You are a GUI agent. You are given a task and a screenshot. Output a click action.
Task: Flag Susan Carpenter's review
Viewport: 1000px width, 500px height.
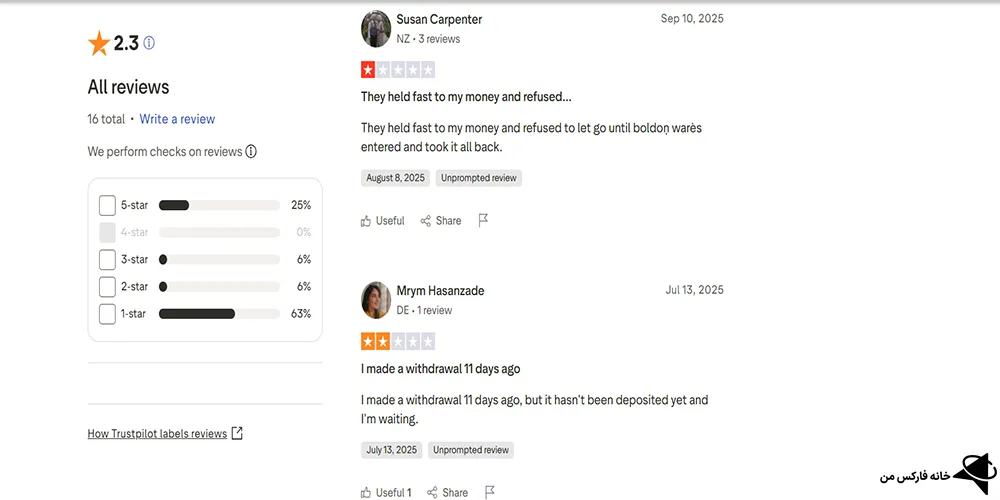[483, 220]
